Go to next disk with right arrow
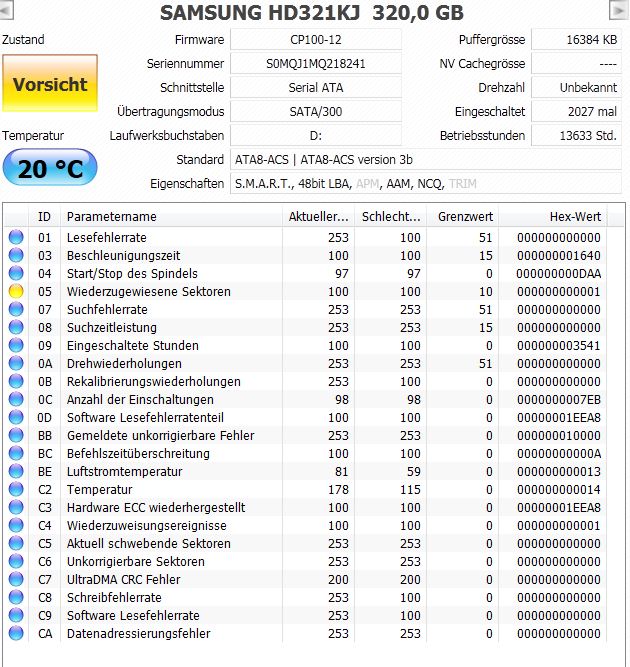Viewport: 630px width, 667px height. [x=619, y=9]
